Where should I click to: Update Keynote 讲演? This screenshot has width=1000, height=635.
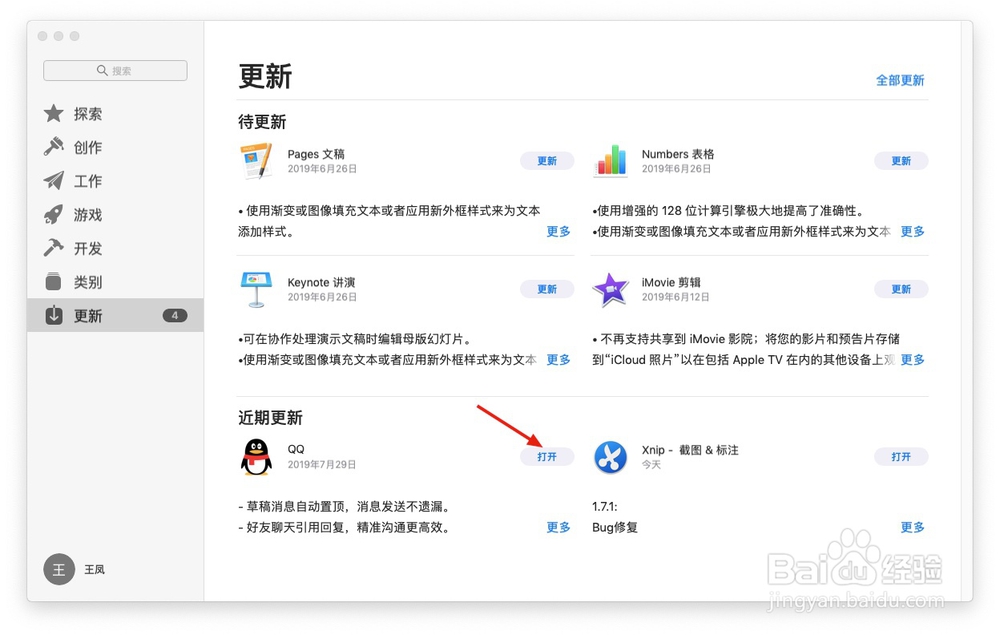click(x=547, y=289)
